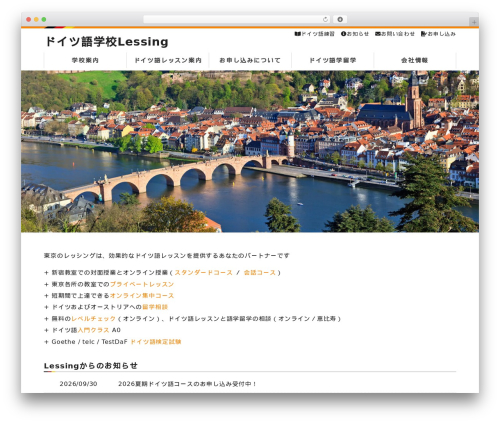
Task: Click the 東京のレッシングは intro sentence
Action: point(167,256)
